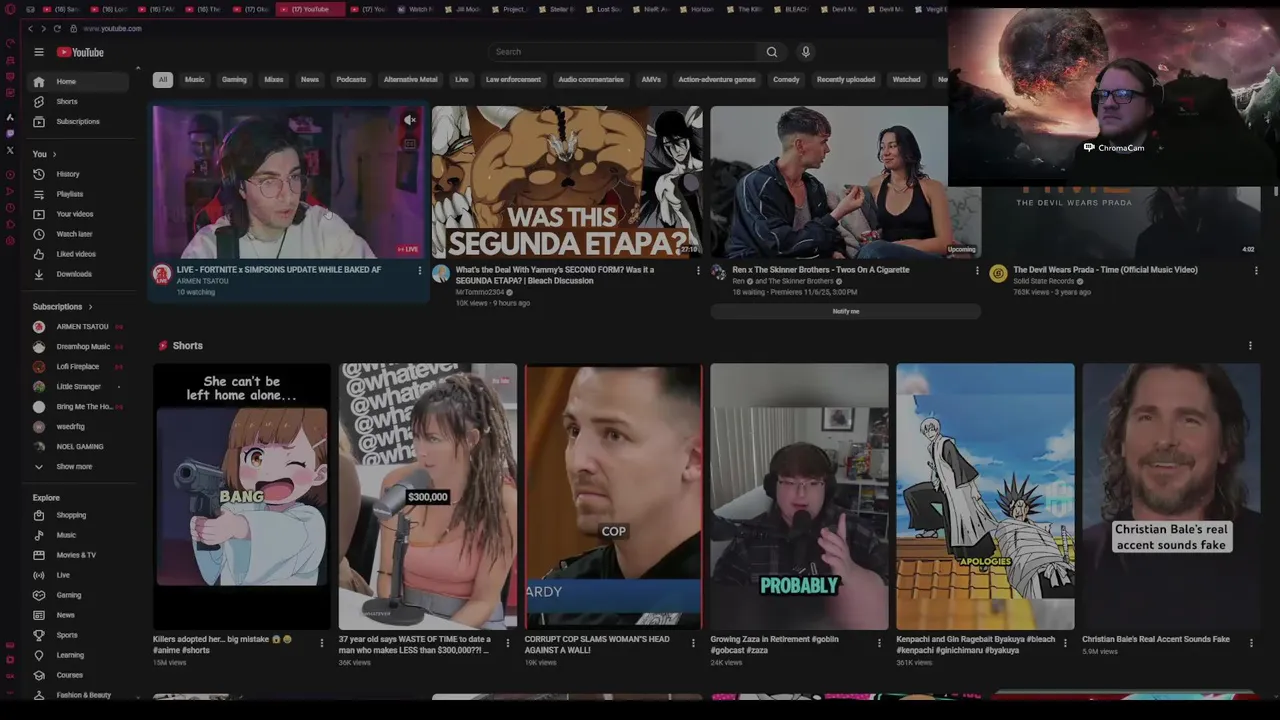The height and width of the screenshot is (720, 1280).
Task: Play the Kenpachi and Gin Ragebait short
Action: [x=985, y=497]
